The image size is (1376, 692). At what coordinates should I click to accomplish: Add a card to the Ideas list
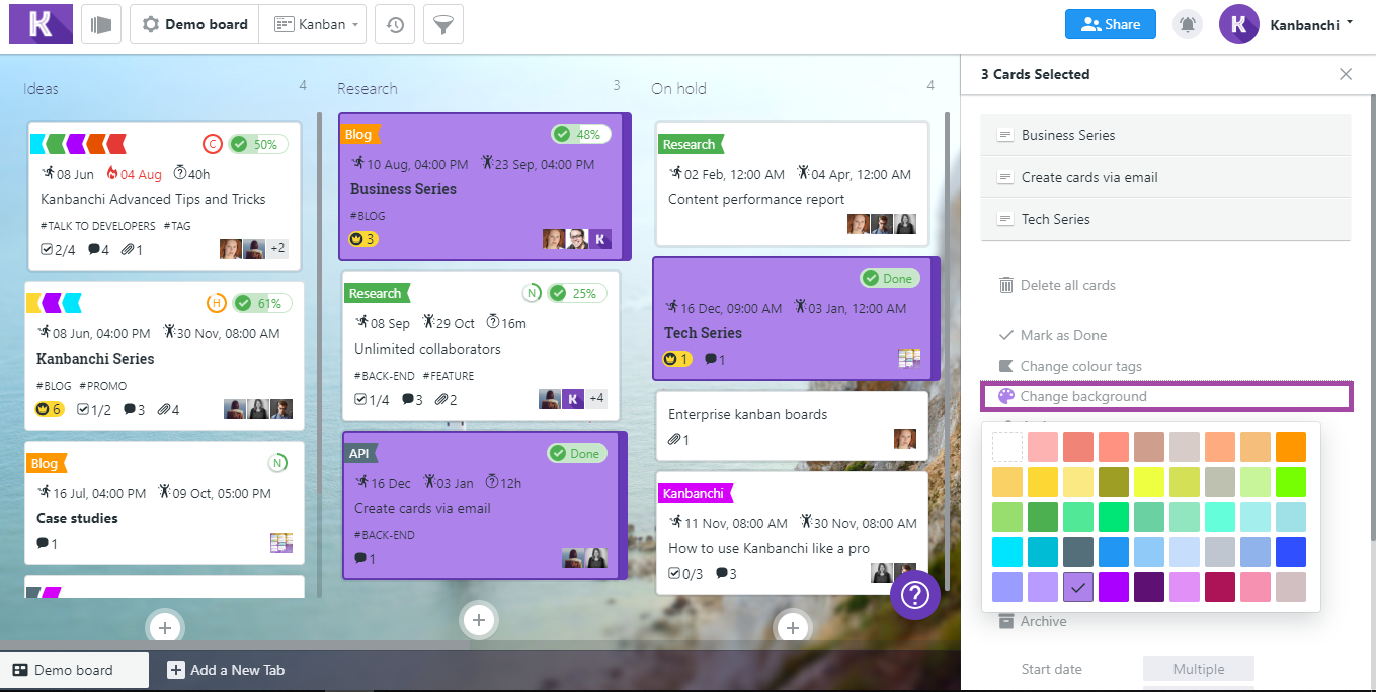point(165,627)
